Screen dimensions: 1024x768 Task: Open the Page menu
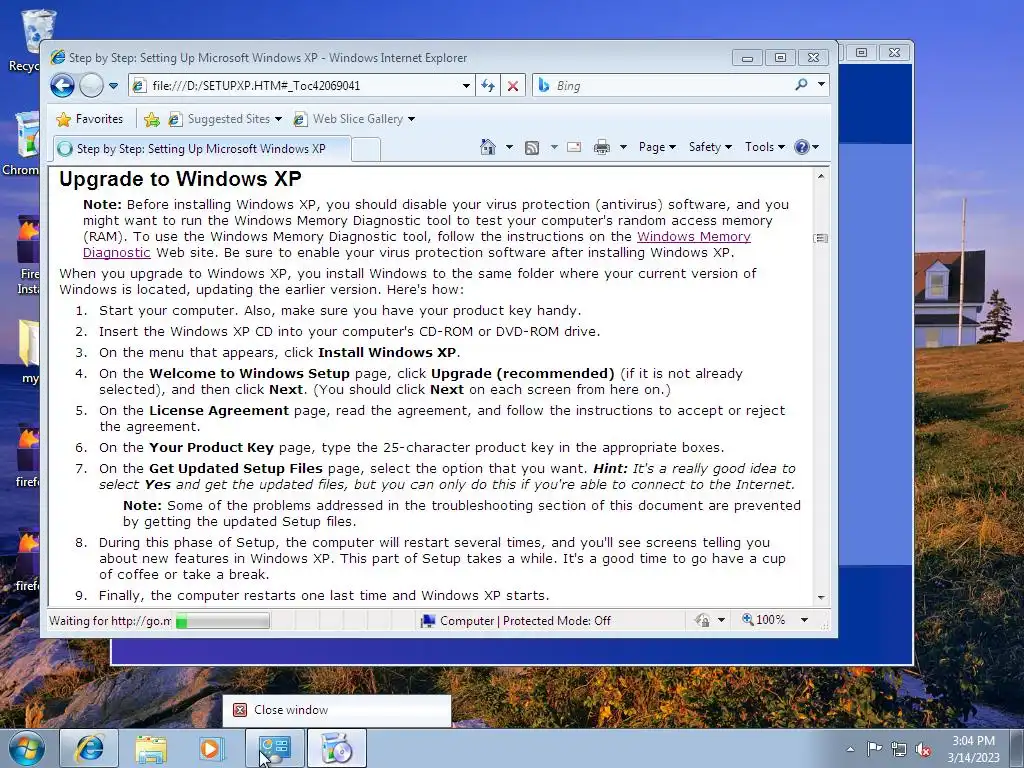pos(657,147)
